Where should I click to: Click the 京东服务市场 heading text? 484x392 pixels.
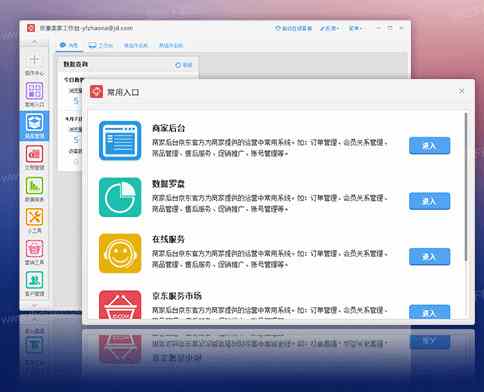pos(177,296)
